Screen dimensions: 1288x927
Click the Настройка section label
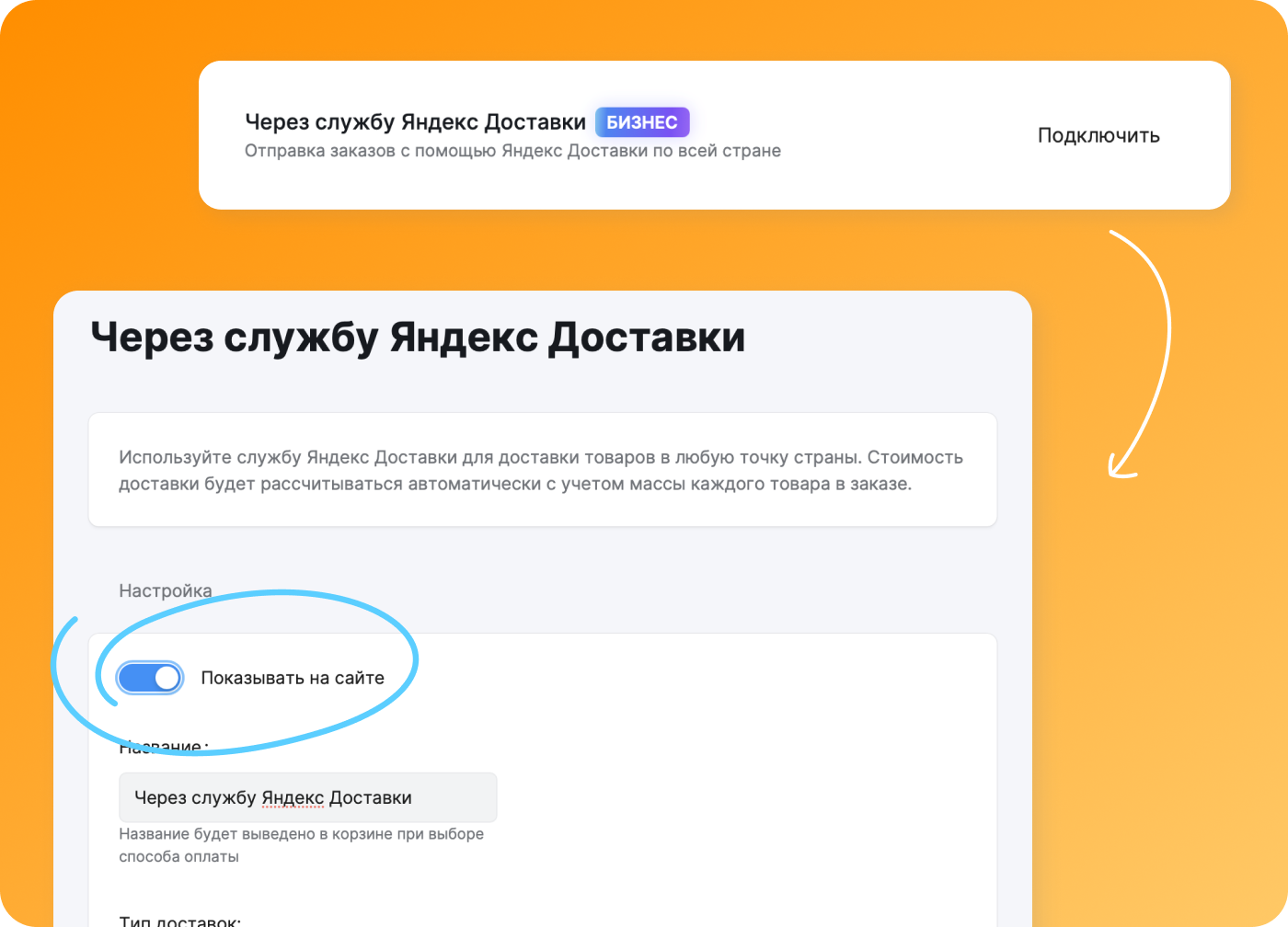point(165,590)
